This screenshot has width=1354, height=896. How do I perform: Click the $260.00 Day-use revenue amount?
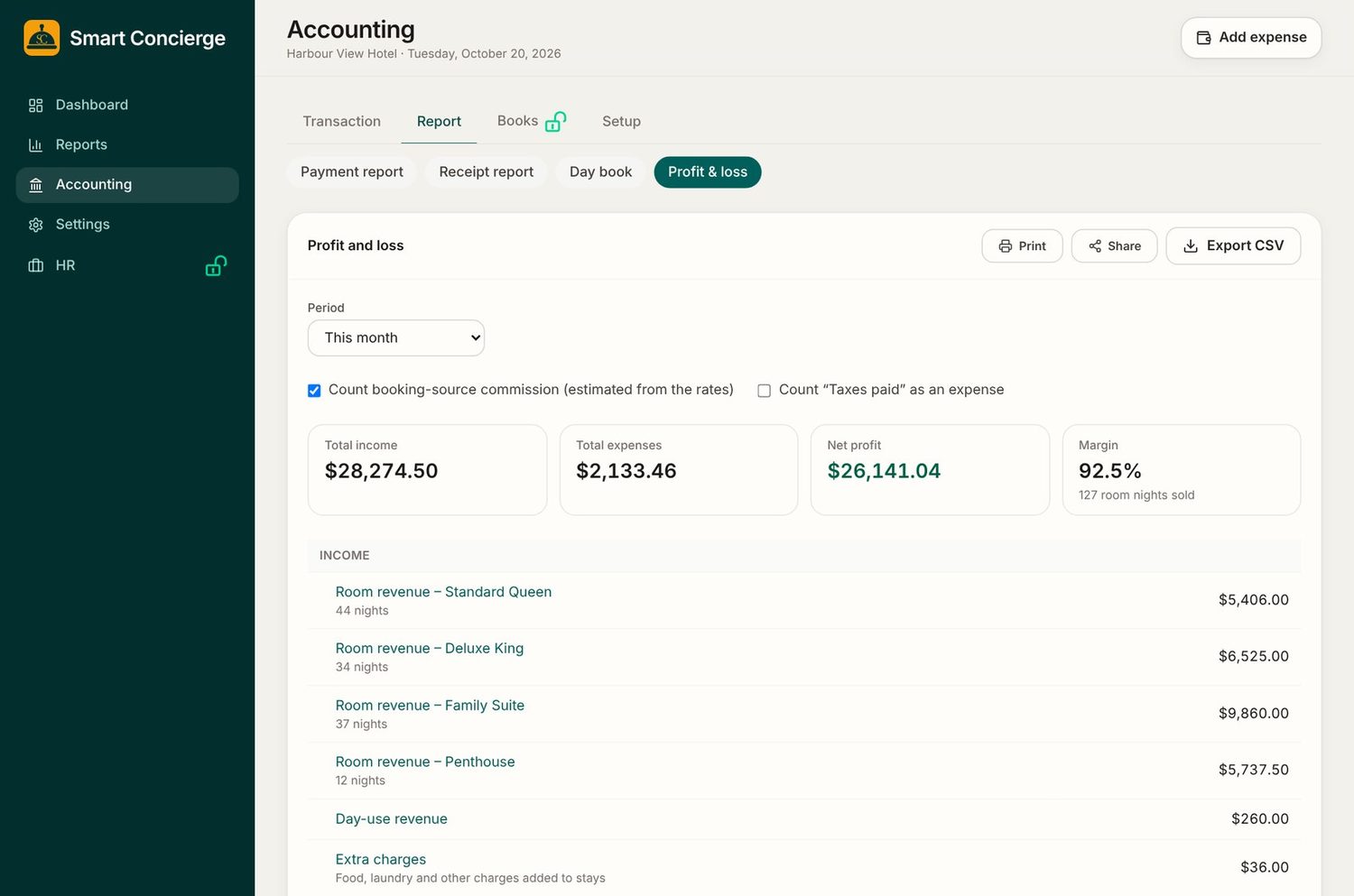[x=1260, y=819]
